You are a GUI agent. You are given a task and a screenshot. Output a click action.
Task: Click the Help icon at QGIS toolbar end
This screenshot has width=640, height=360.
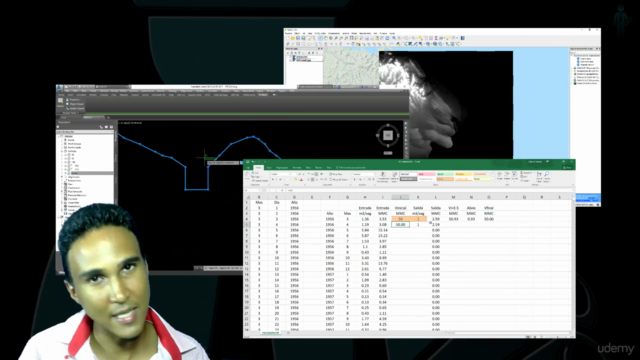pos(462,38)
